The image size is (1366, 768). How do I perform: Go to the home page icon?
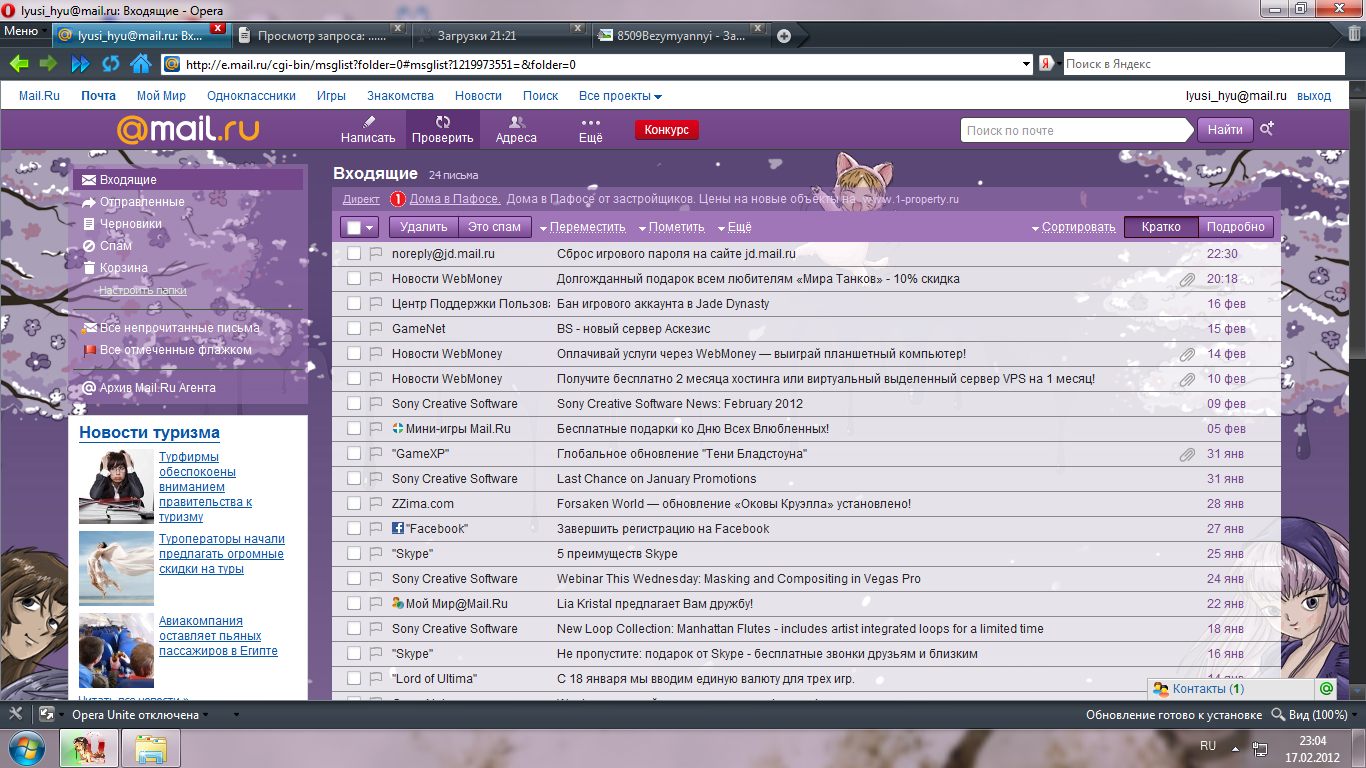tap(140, 64)
